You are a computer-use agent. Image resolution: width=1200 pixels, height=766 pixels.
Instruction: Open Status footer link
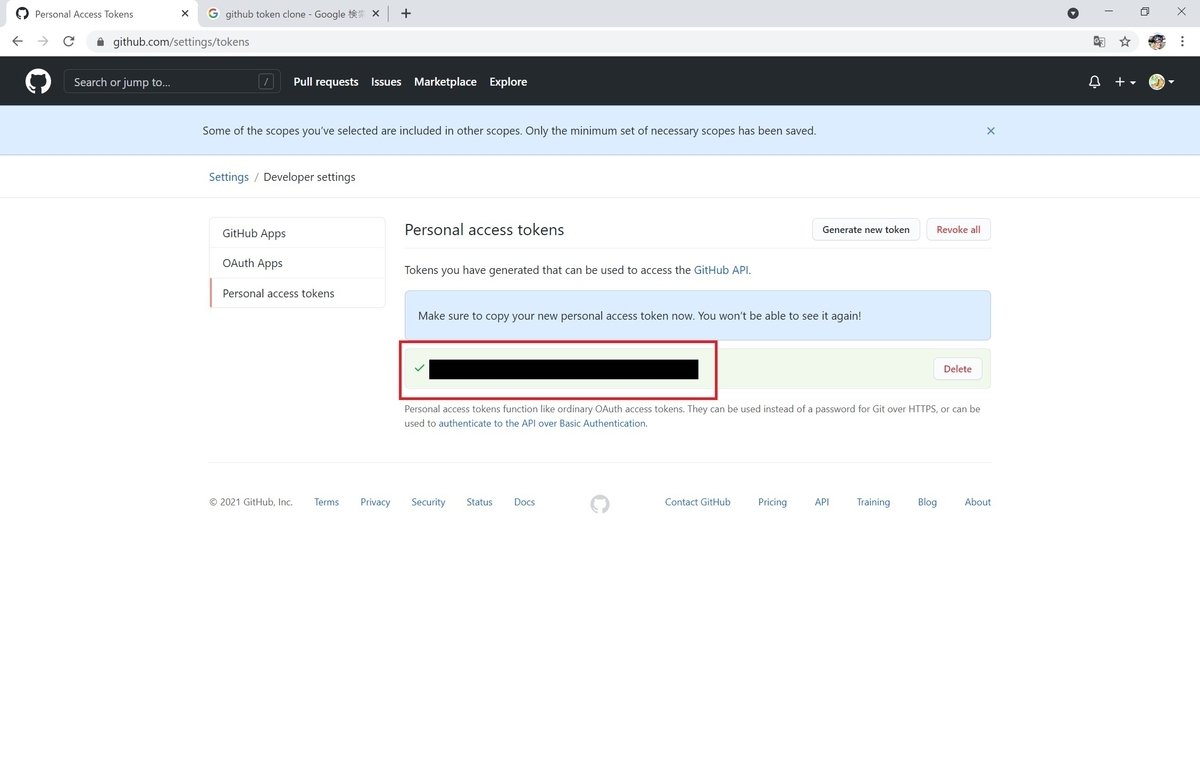tap(479, 502)
